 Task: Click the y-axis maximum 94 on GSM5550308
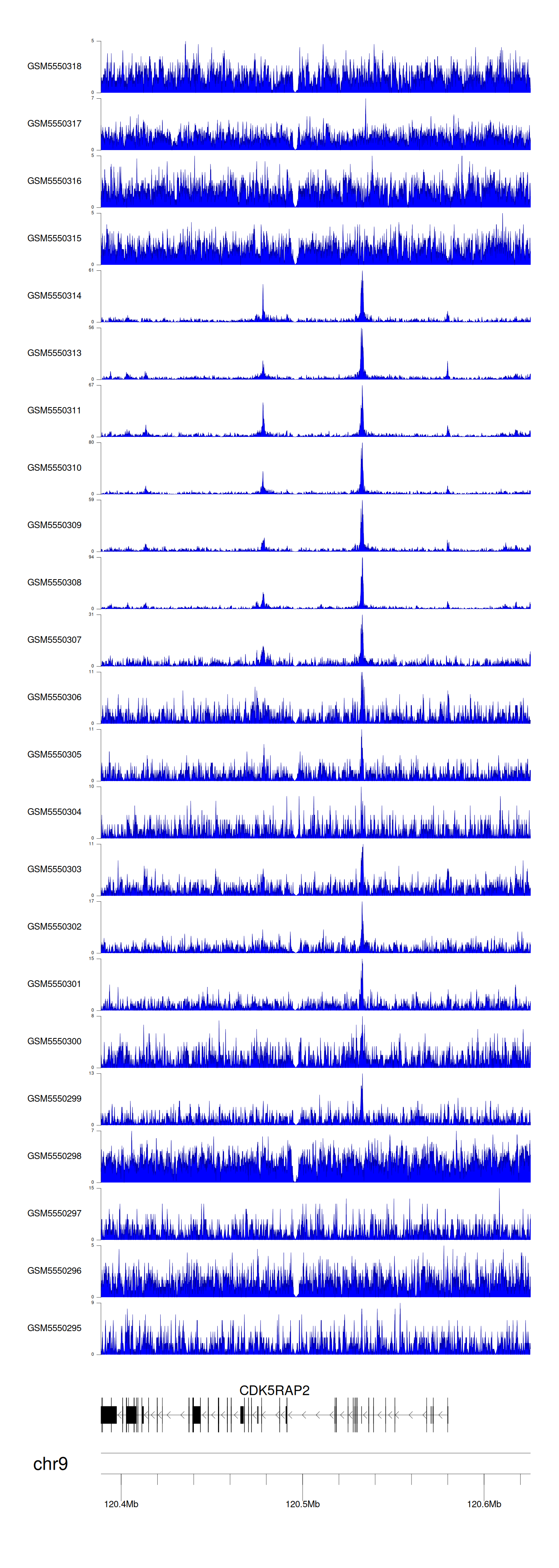click(x=91, y=557)
